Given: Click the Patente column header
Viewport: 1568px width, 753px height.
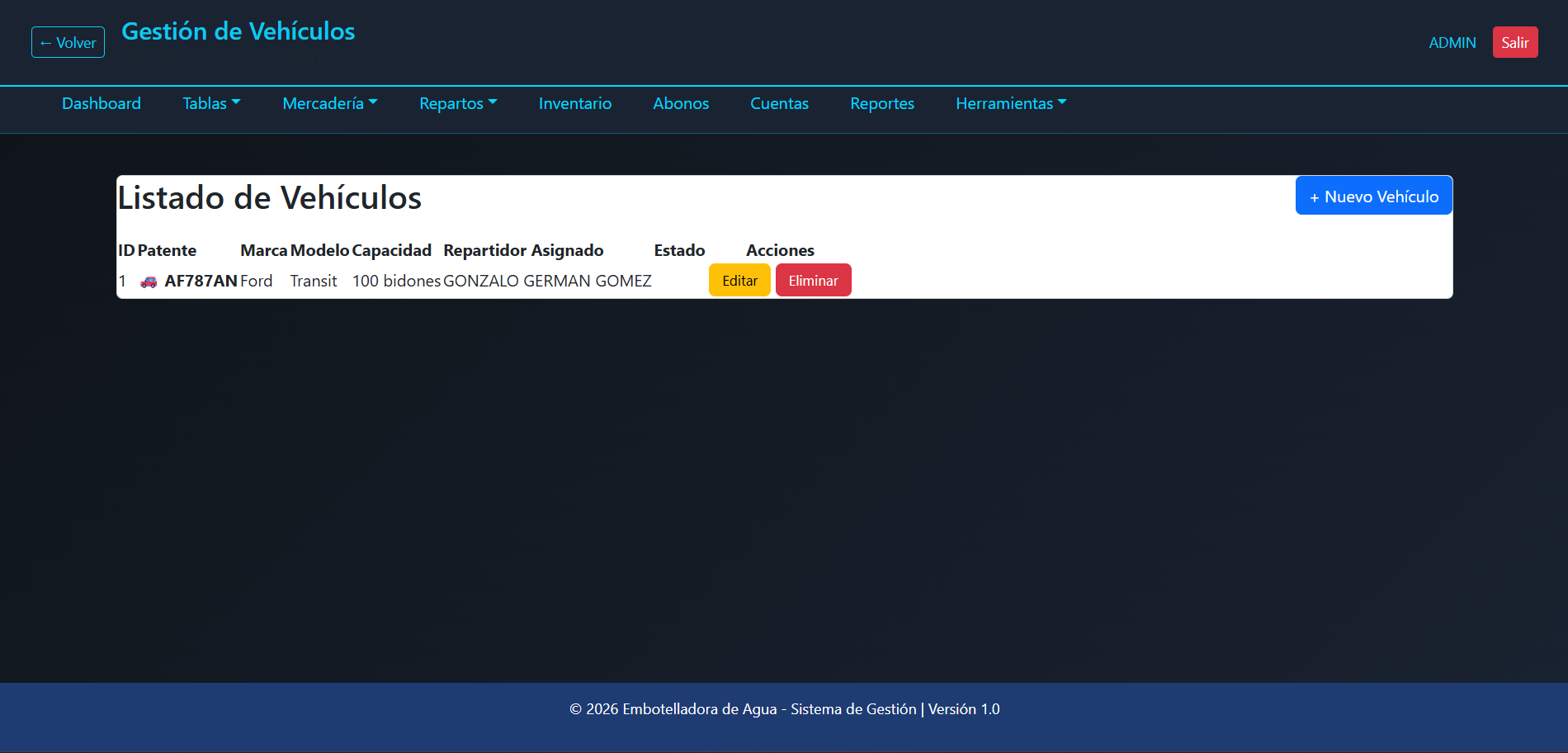Looking at the screenshot, I should [x=167, y=250].
